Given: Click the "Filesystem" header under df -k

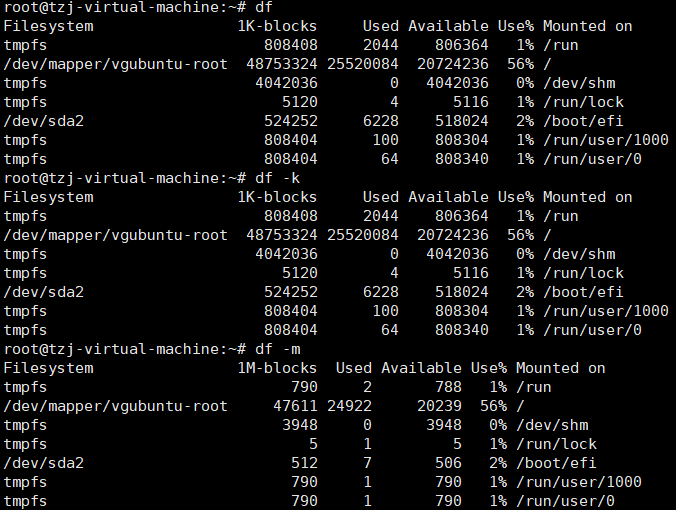Looking at the screenshot, I should (x=48, y=197).
